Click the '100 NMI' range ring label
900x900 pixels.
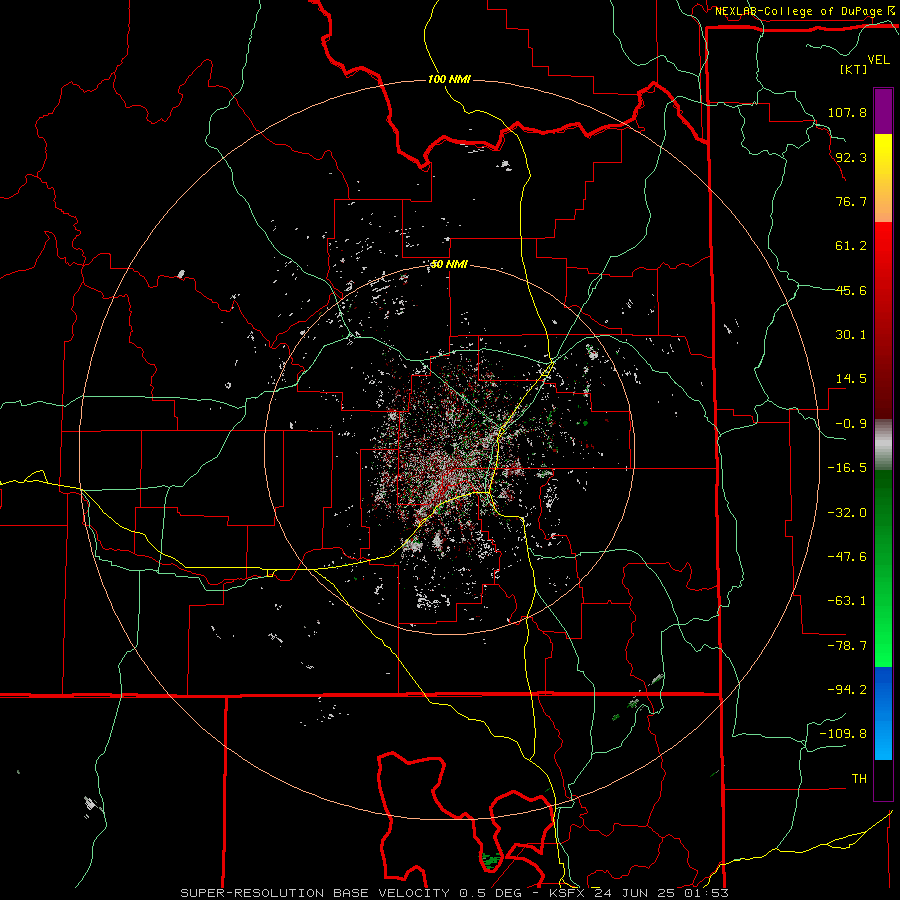449,79
